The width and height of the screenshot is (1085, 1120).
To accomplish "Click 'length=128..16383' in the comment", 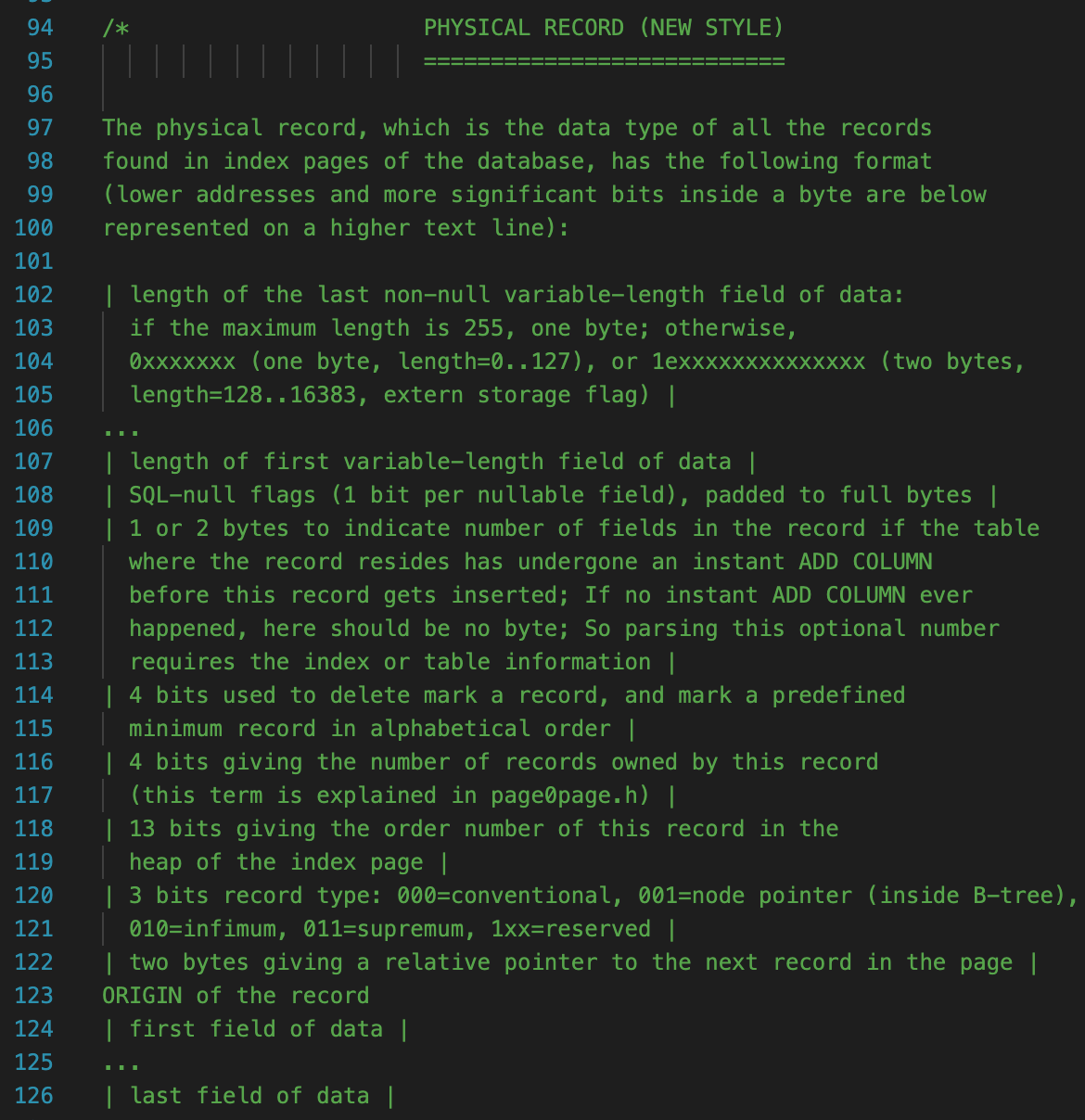I will click(243, 395).
